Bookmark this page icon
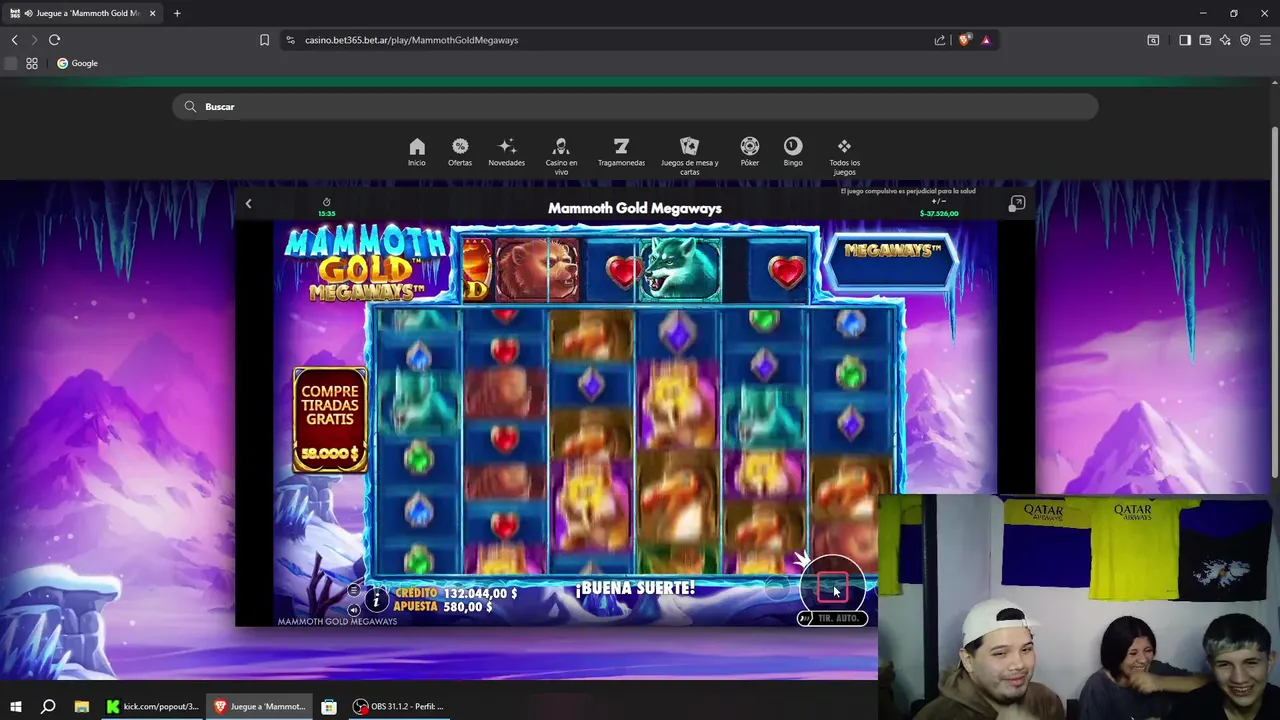 (x=264, y=40)
